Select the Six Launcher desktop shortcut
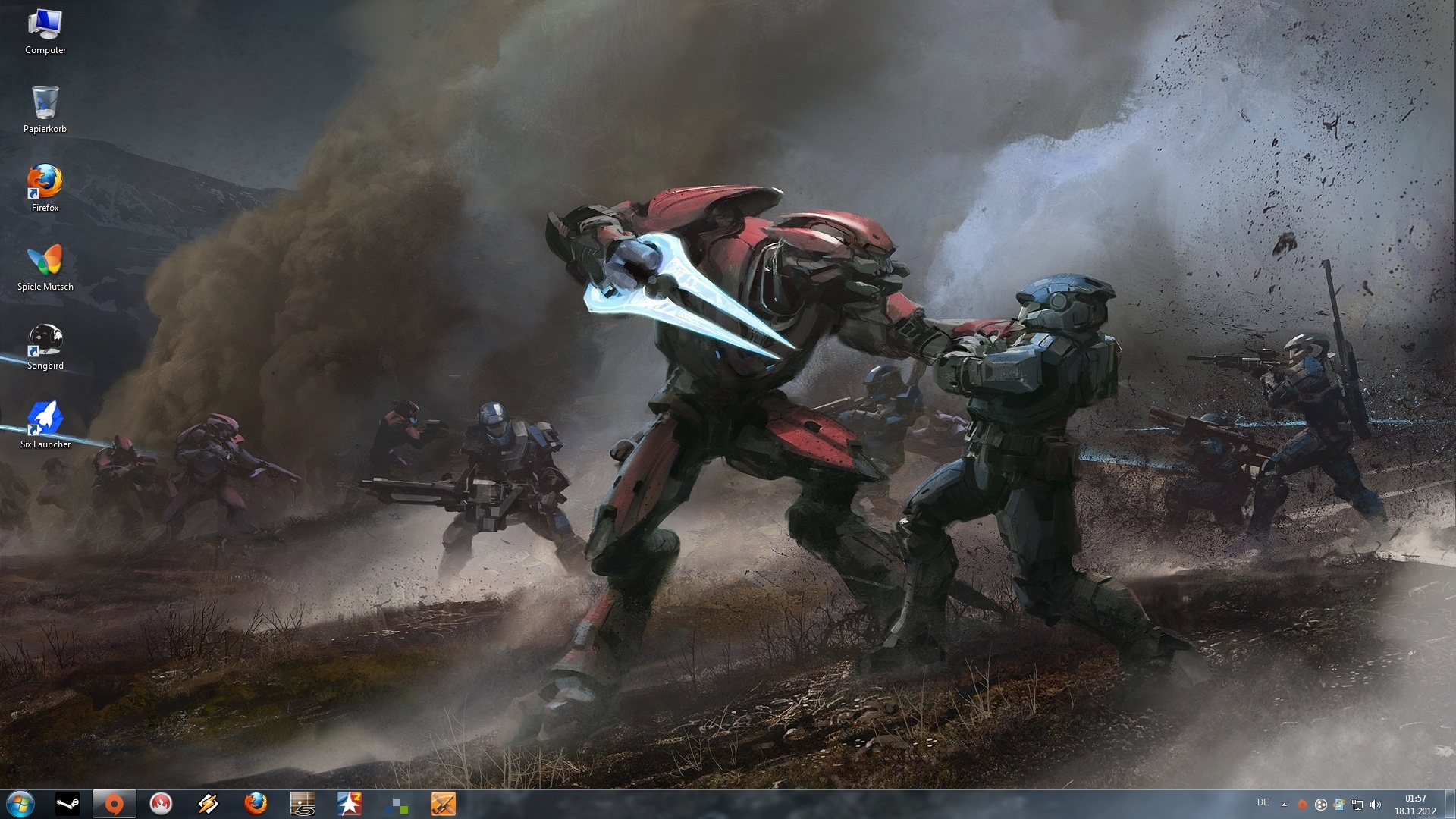This screenshot has height=819, width=1456. 45,425
